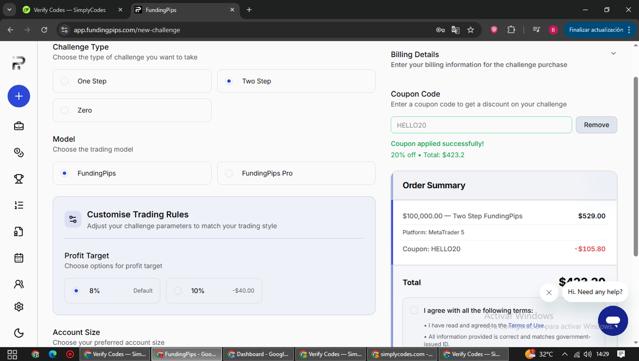Open the tab search dropdown arrow
The height and width of the screenshot is (361, 639).
click(x=9, y=10)
